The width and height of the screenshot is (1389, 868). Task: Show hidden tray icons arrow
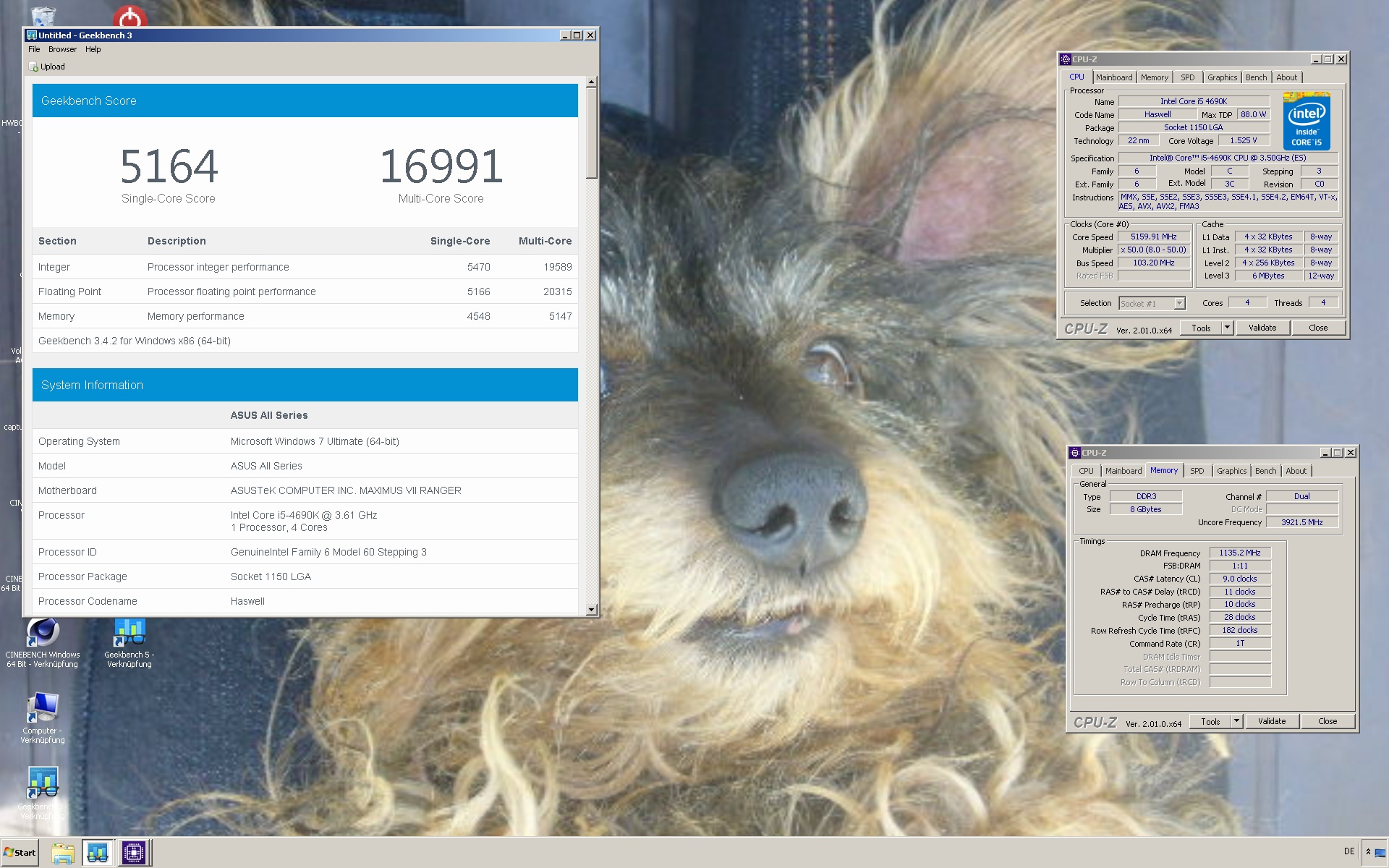(x=1368, y=852)
